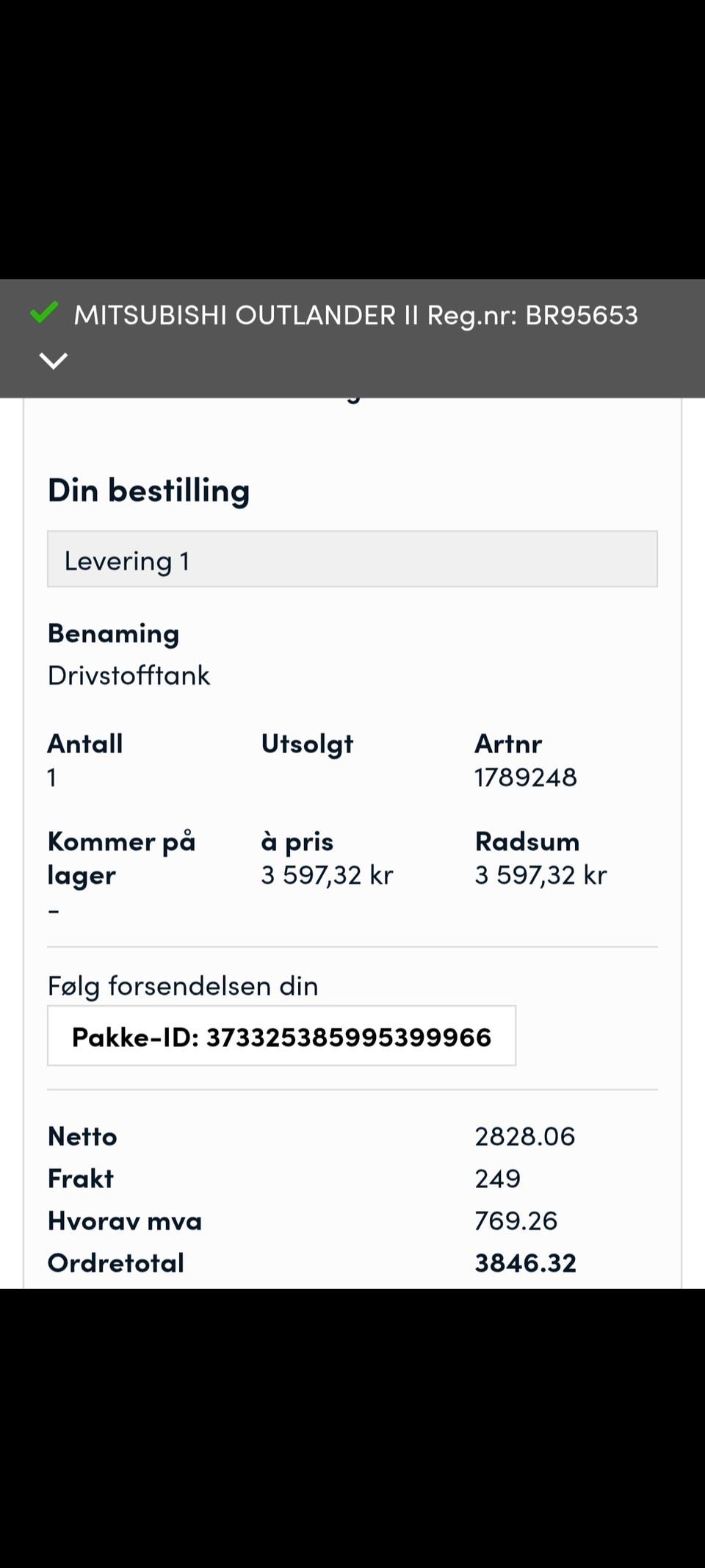Select the Benaming label

[114, 634]
